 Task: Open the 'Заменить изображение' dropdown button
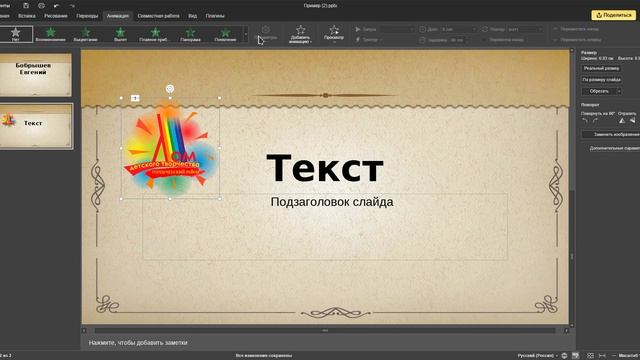tap(611, 134)
